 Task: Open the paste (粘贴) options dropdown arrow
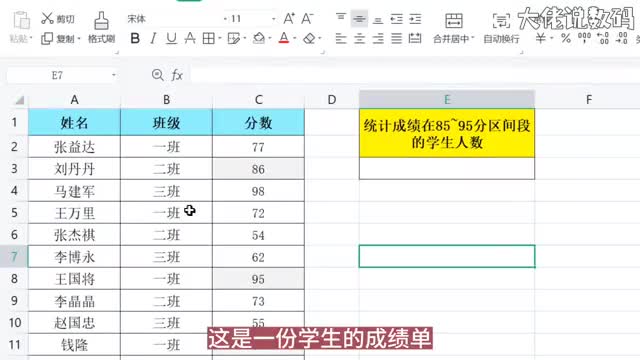coord(31,39)
